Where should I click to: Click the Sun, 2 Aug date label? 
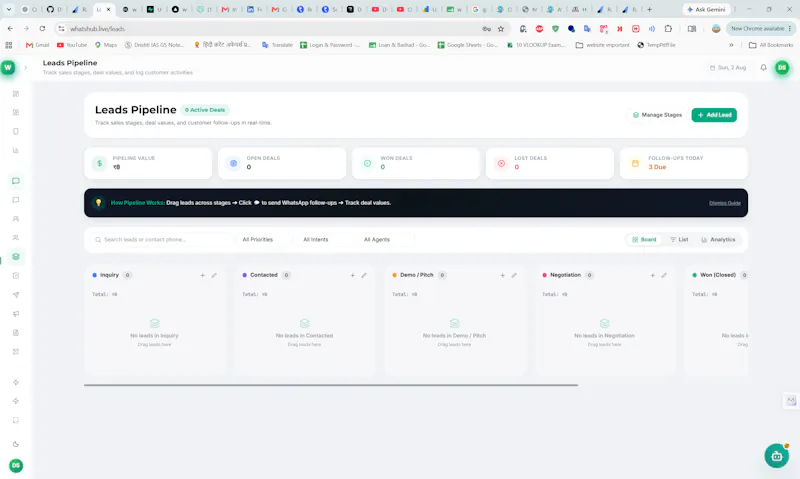(x=728, y=67)
